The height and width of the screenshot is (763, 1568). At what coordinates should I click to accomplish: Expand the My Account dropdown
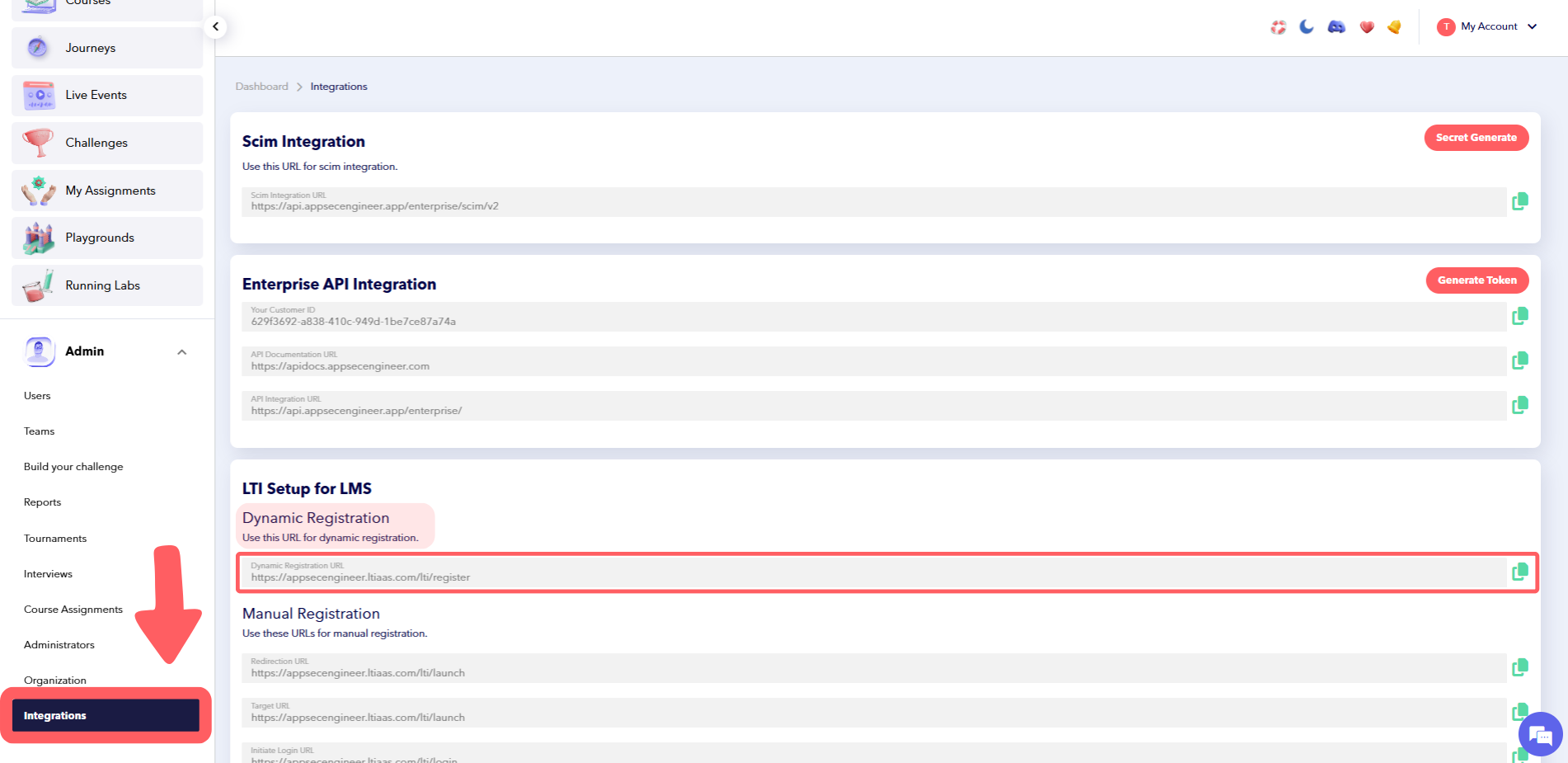click(1487, 26)
